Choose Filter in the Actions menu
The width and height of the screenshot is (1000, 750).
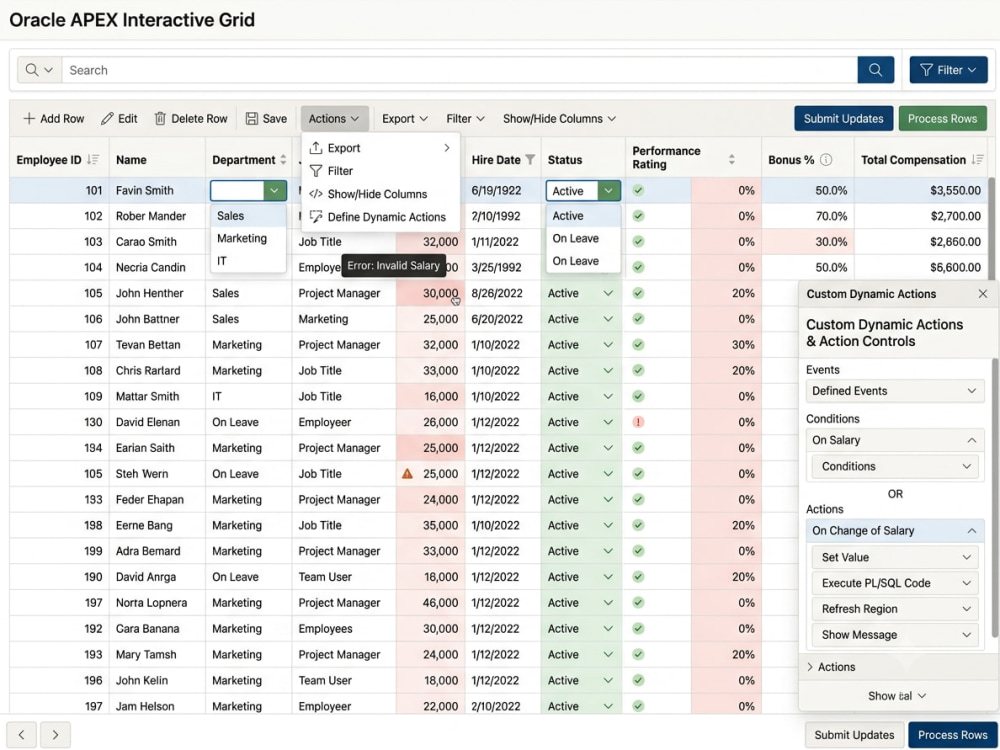[x=380, y=171]
